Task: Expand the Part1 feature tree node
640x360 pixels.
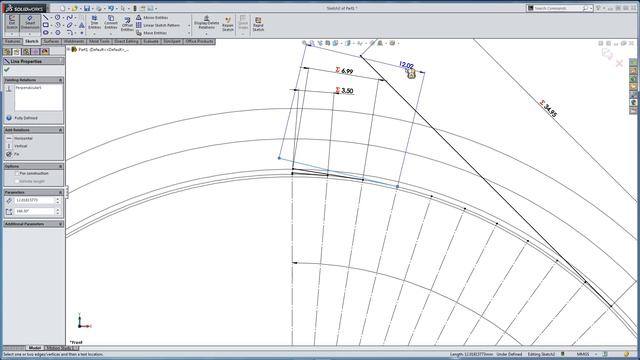Action: (69, 49)
